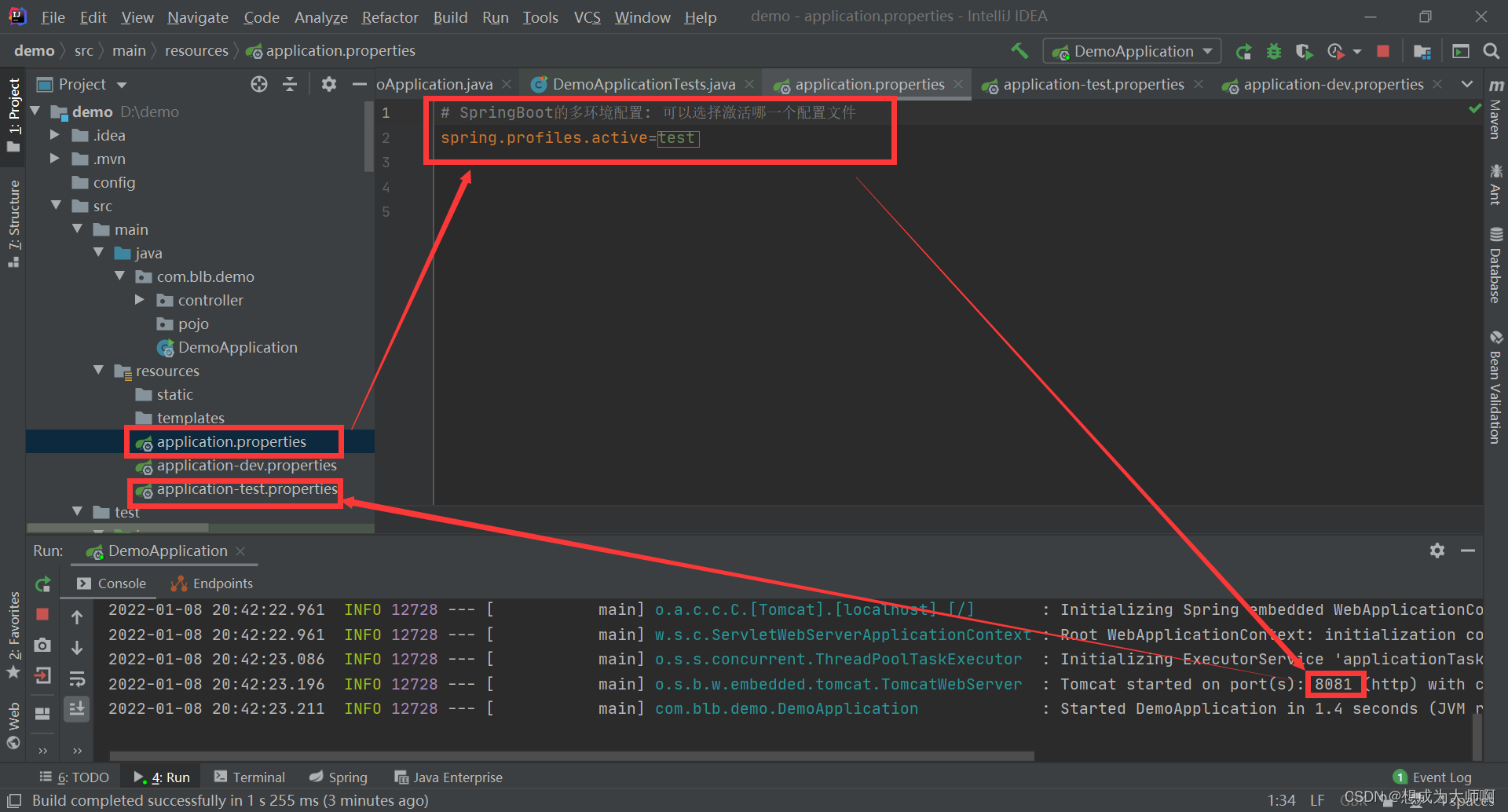Open the Terminal tool window
The width and height of the screenshot is (1508, 812).
click(x=250, y=777)
